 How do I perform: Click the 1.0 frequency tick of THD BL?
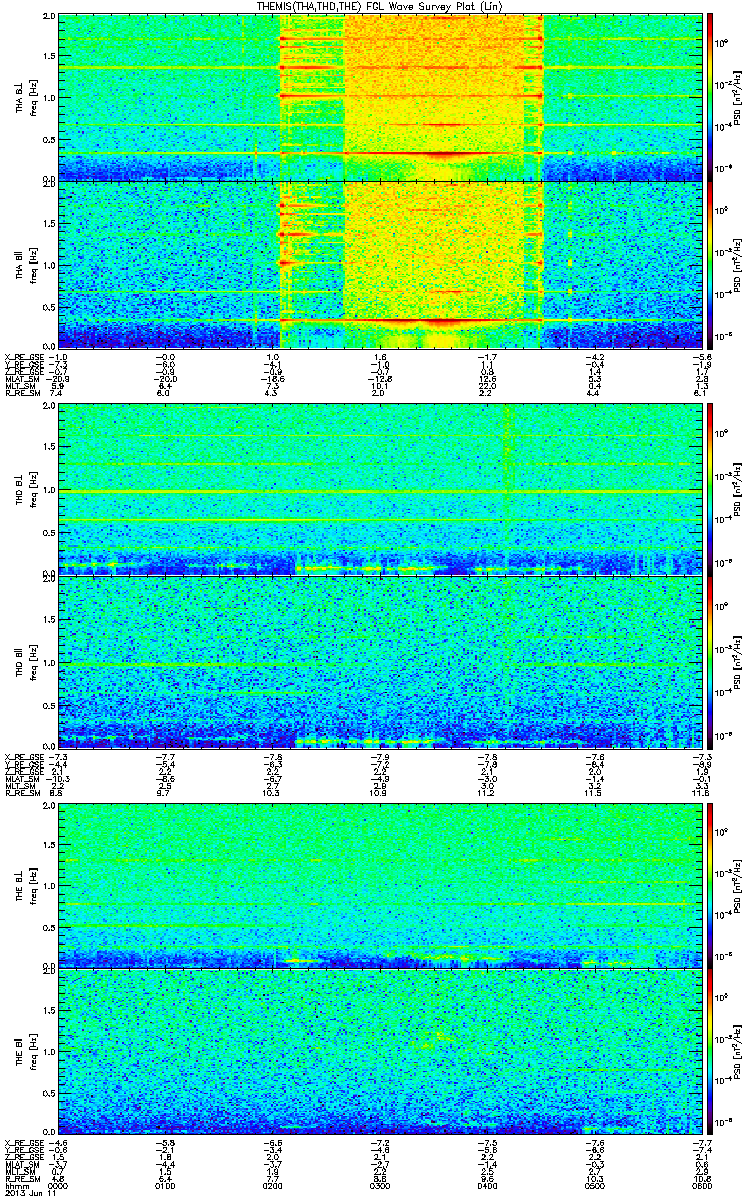click(x=49, y=490)
